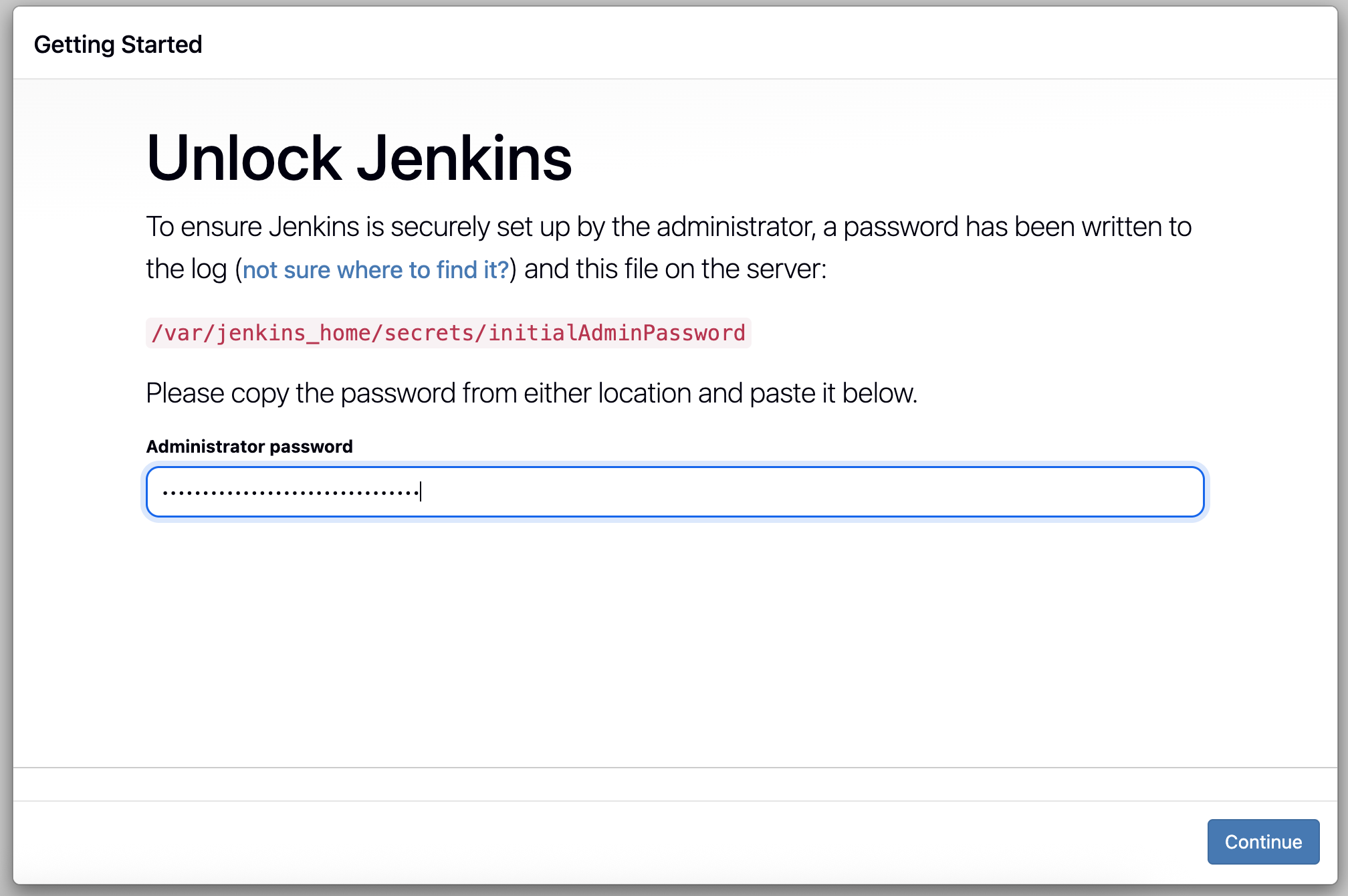Click 'secrets' segment in the file path
The width and height of the screenshot is (1348, 896).
pyautogui.click(x=429, y=333)
